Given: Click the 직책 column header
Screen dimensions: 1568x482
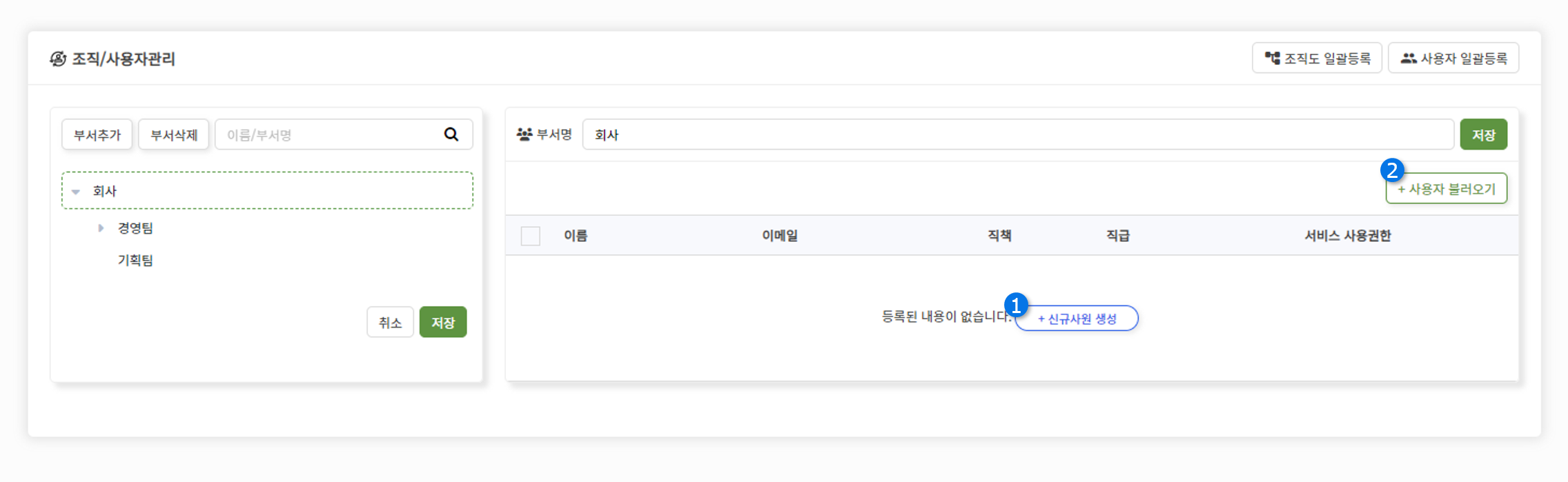Looking at the screenshot, I should click(x=999, y=236).
